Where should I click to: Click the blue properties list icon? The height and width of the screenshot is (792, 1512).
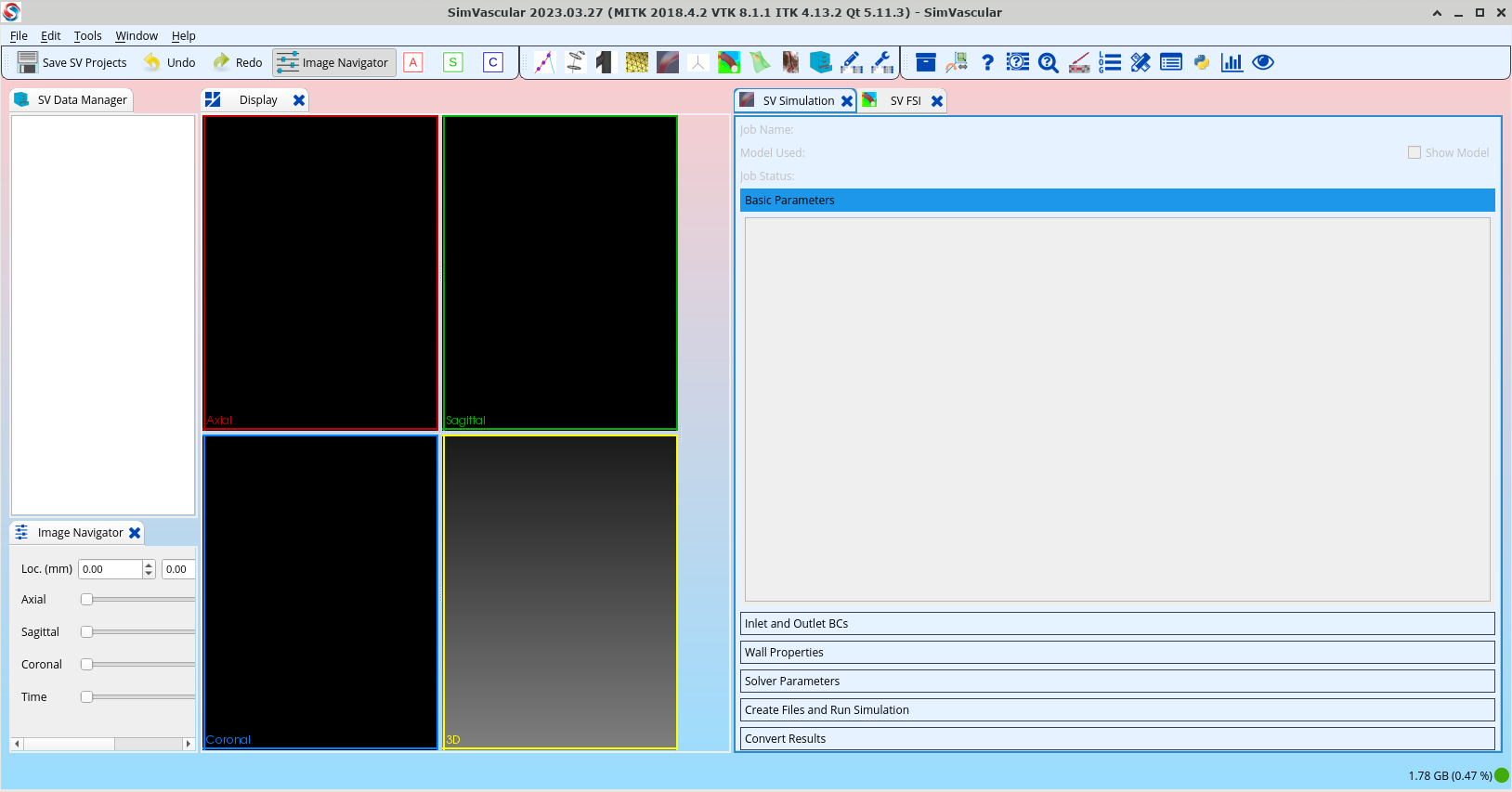[1171, 62]
